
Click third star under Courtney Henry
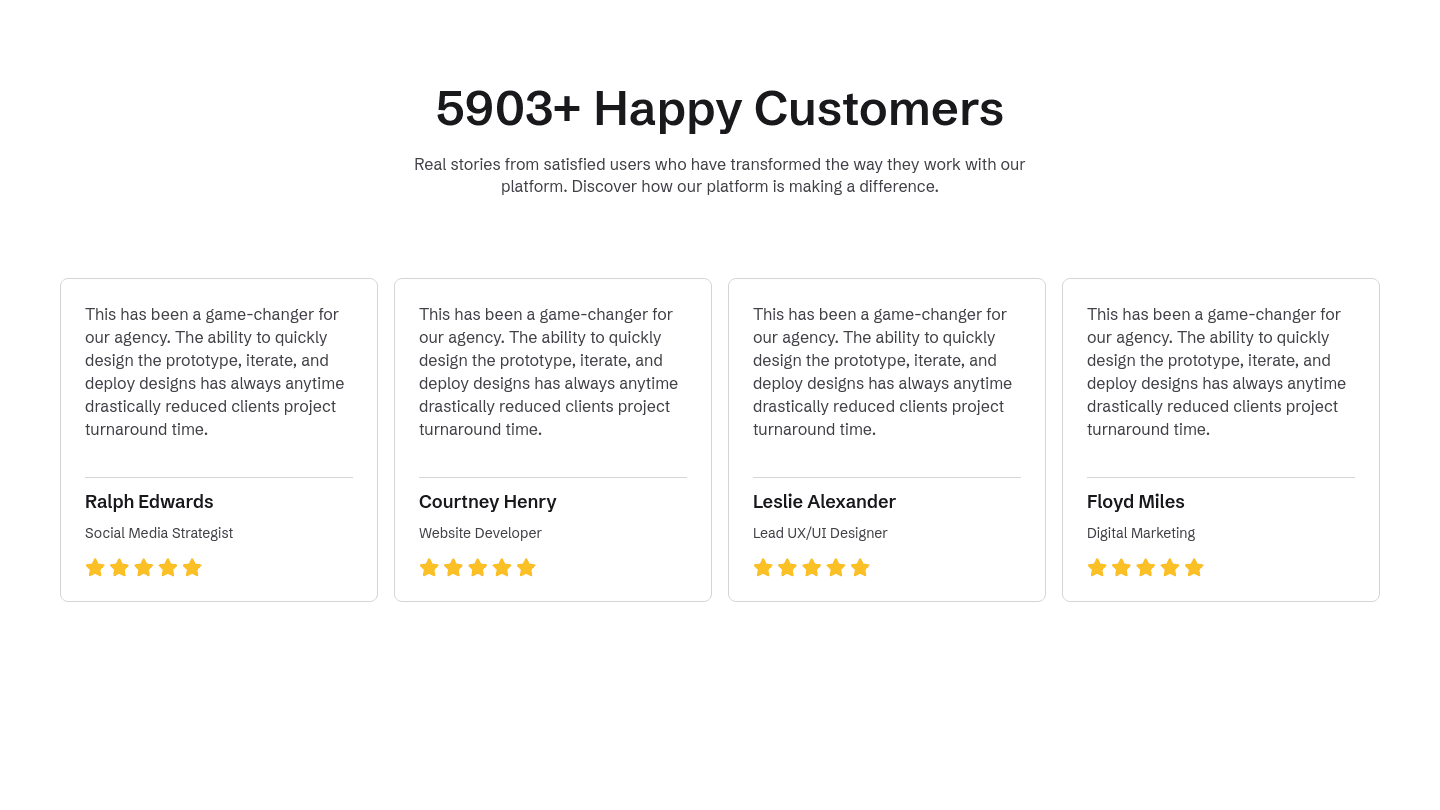coord(478,568)
